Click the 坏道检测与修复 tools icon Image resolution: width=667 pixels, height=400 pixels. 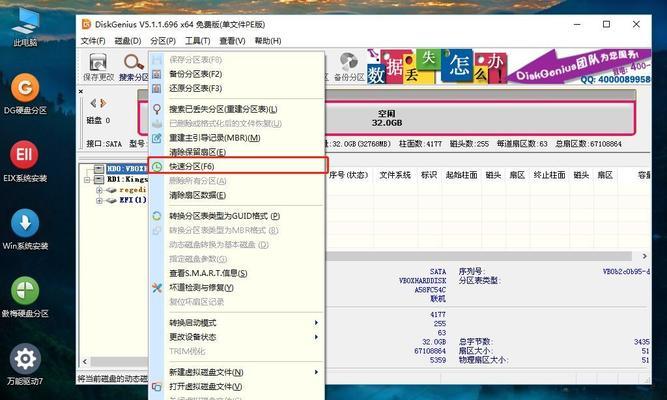click(x=157, y=288)
